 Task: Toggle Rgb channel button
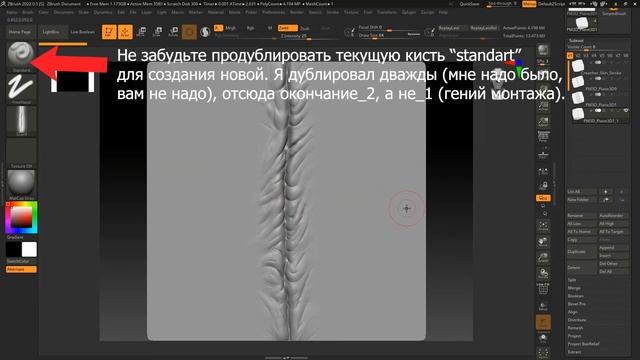(x=251, y=28)
